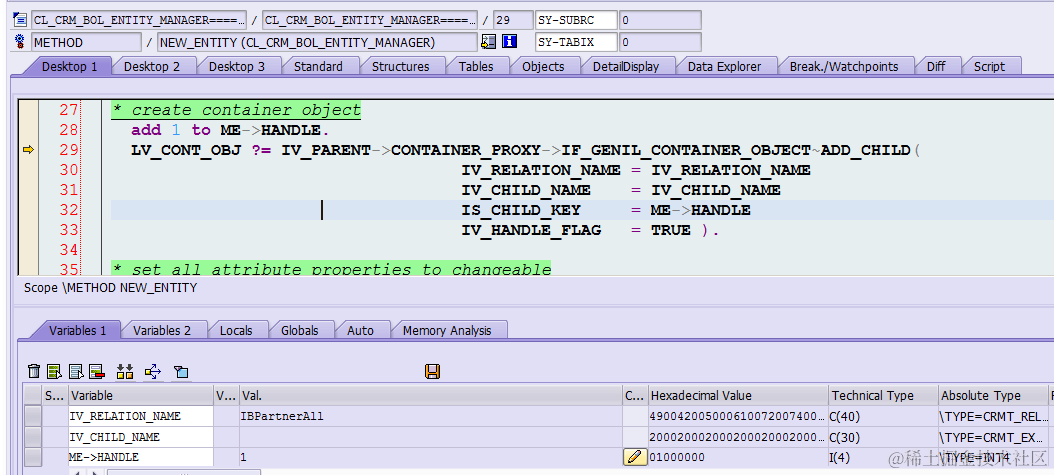Click the blue info icon
This screenshot has width=1054, height=475.
click(x=510, y=42)
